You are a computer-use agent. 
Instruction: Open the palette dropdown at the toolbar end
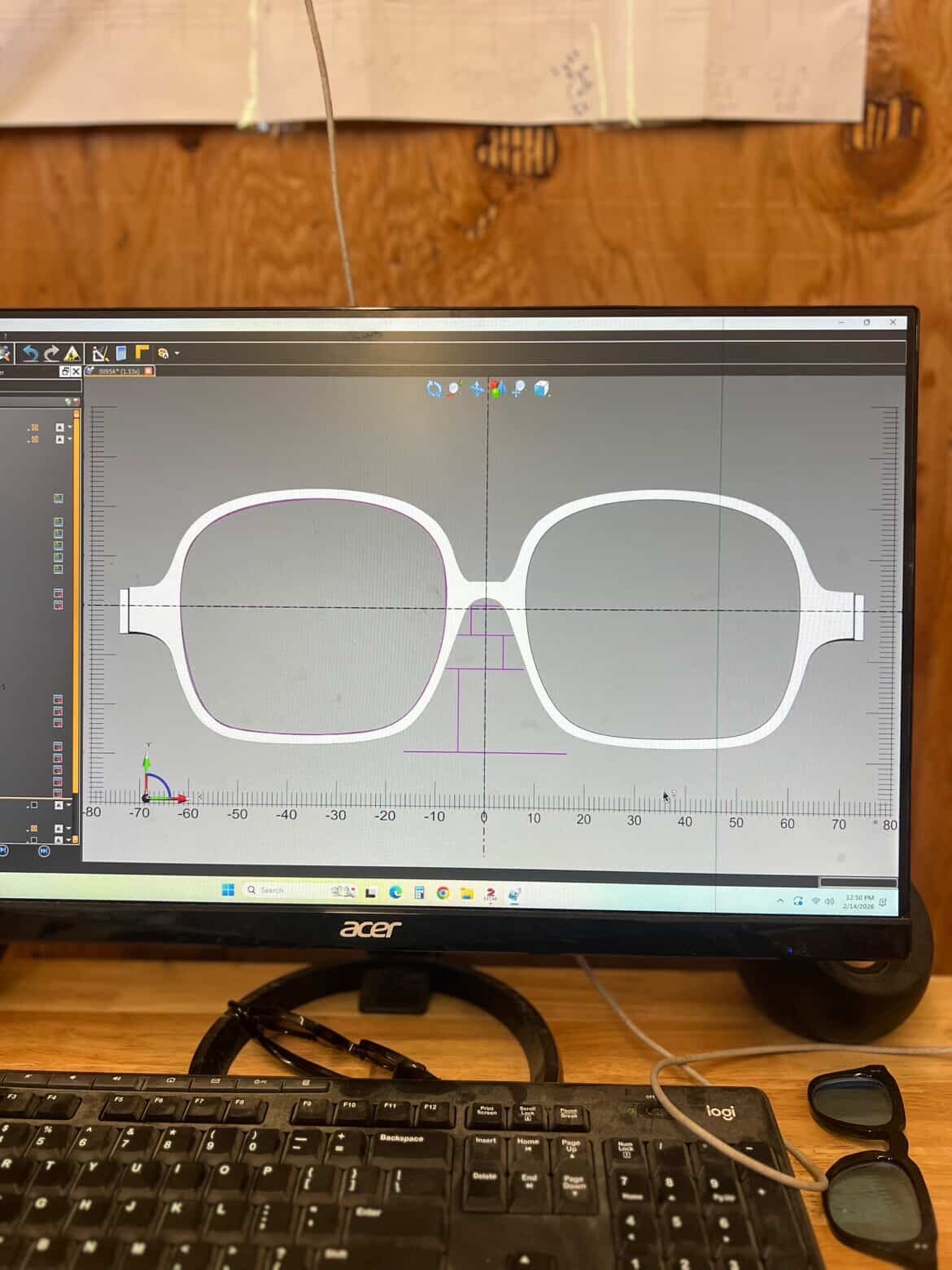(x=175, y=353)
